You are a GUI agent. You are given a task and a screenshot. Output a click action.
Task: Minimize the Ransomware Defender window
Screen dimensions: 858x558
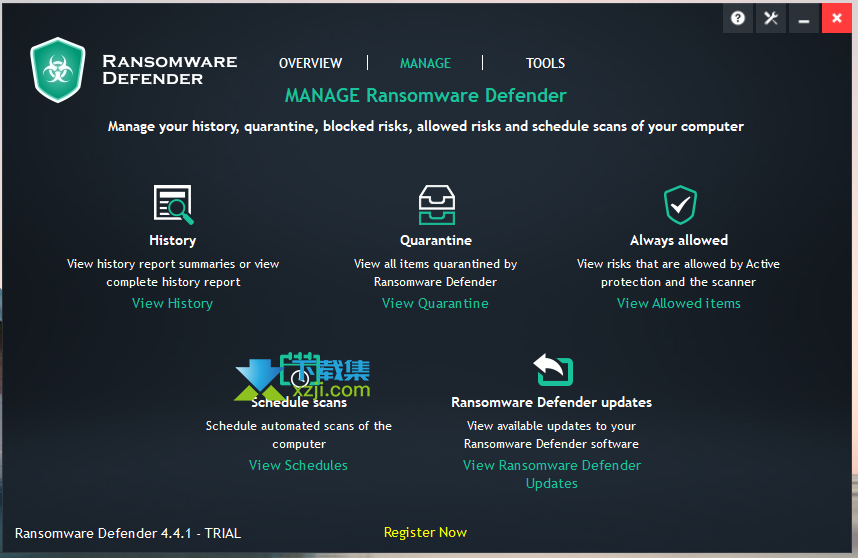[x=804, y=19]
